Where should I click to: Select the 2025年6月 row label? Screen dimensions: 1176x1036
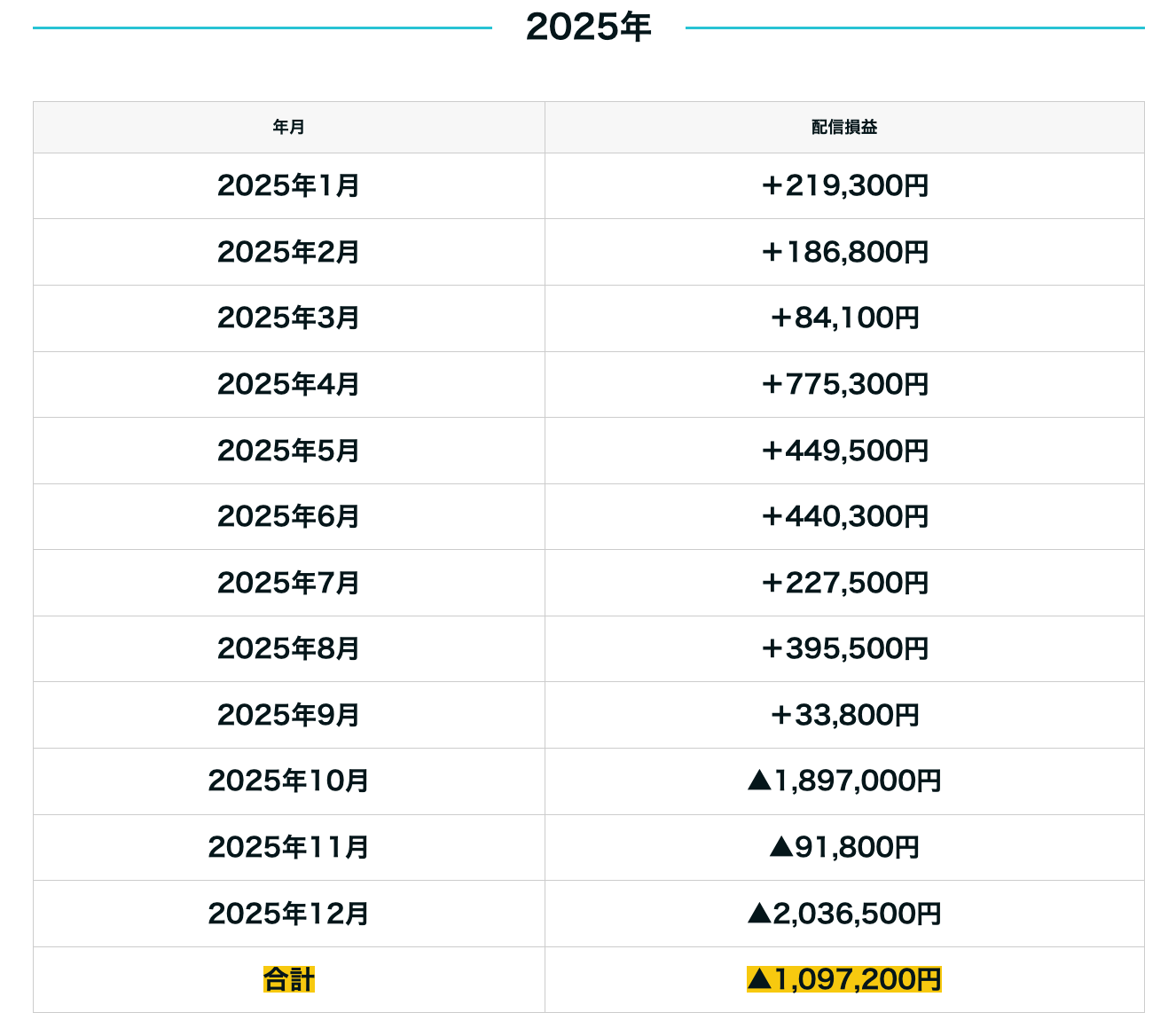tap(289, 516)
